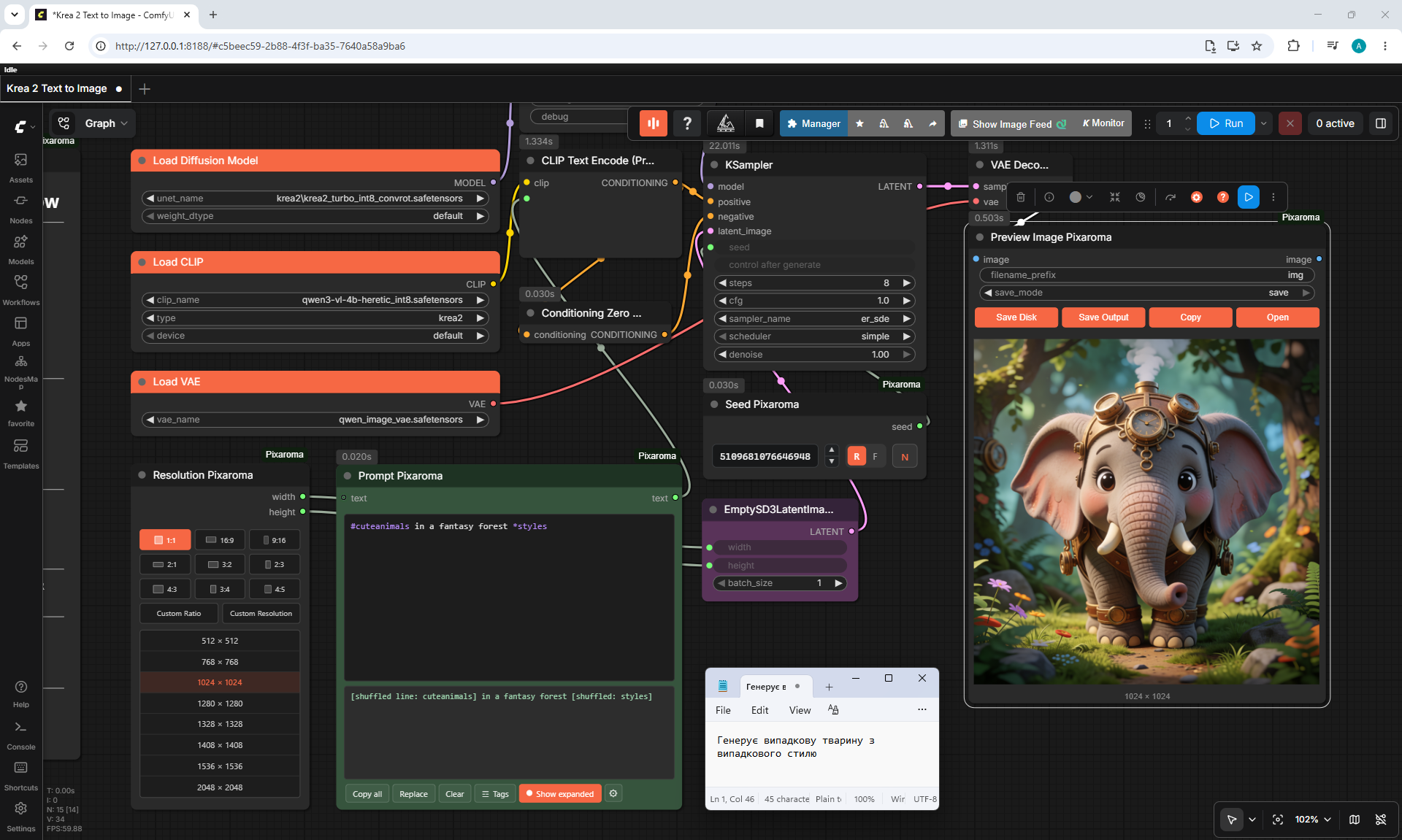
Task: Run selected node with blue play icon
Action: pyautogui.click(x=1249, y=197)
